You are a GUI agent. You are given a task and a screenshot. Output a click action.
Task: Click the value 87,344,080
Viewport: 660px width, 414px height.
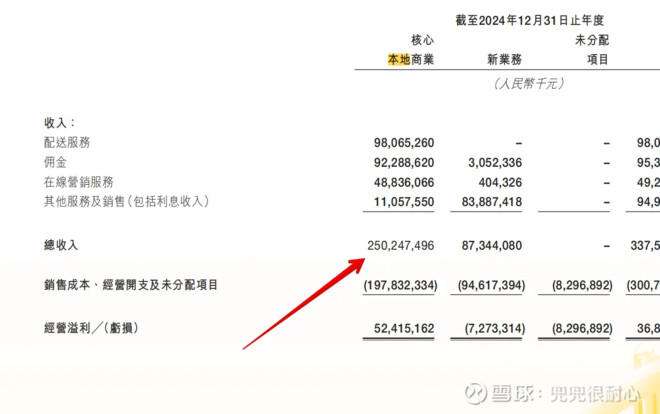pos(492,246)
